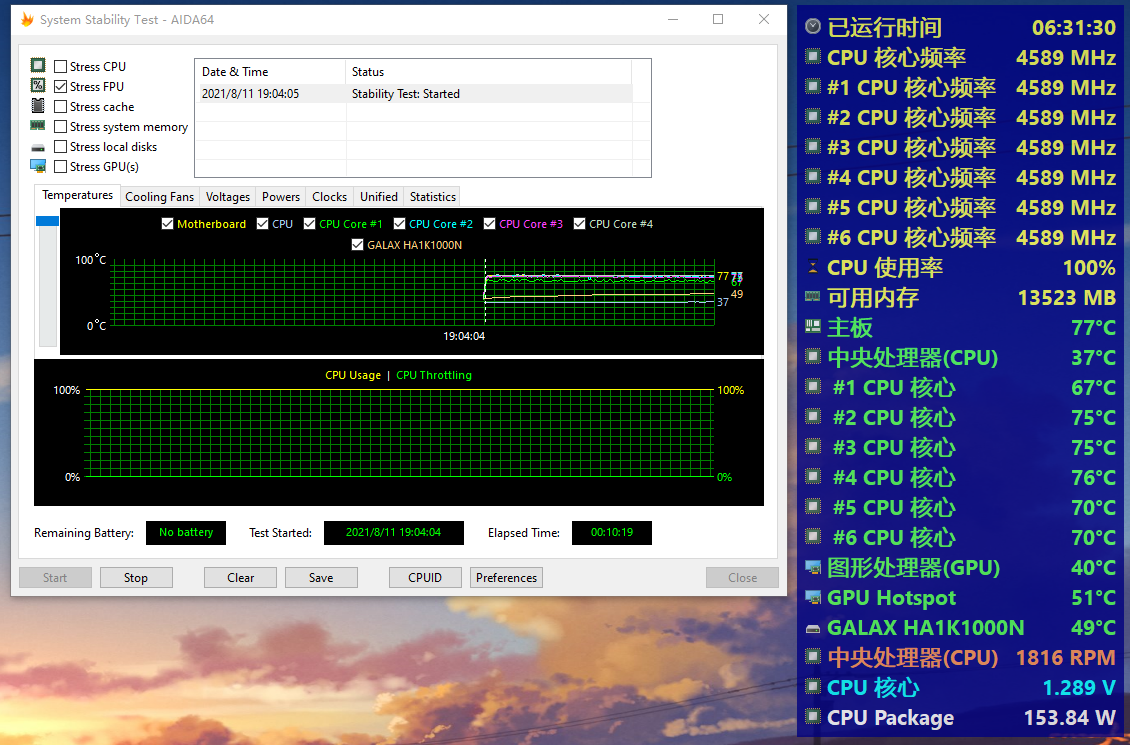Click the FPU percent icon beside Stress FPU
The image size is (1130, 745).
pyautogui.click(x=38, y=86)
